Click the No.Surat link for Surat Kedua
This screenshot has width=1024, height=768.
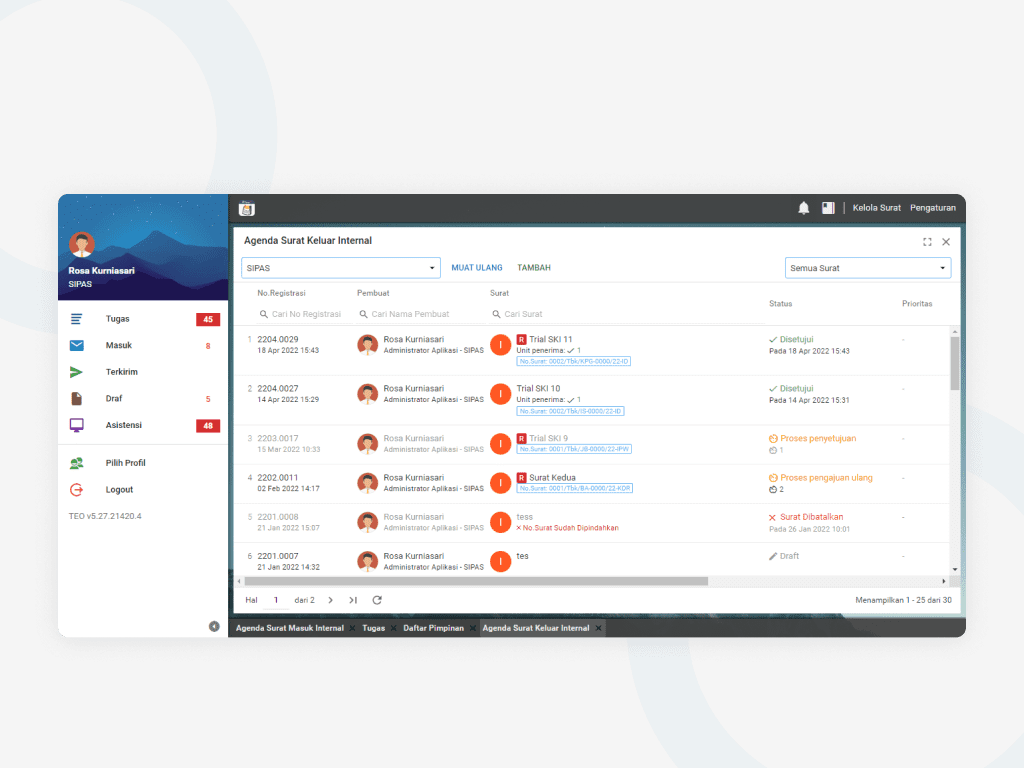tap(575, 488)
